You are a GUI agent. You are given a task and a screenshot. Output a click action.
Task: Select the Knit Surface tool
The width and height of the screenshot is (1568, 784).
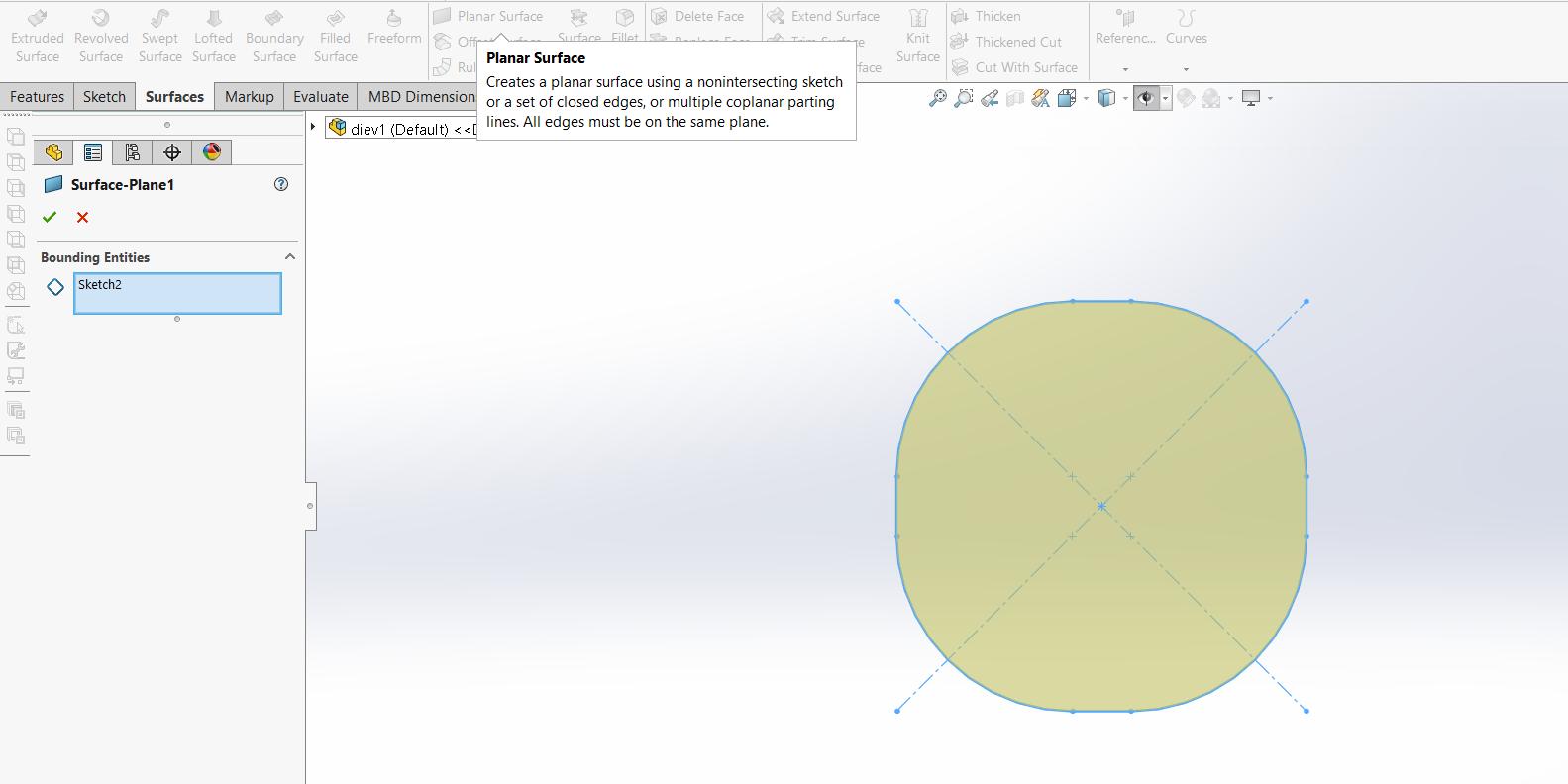pos(917,37)
